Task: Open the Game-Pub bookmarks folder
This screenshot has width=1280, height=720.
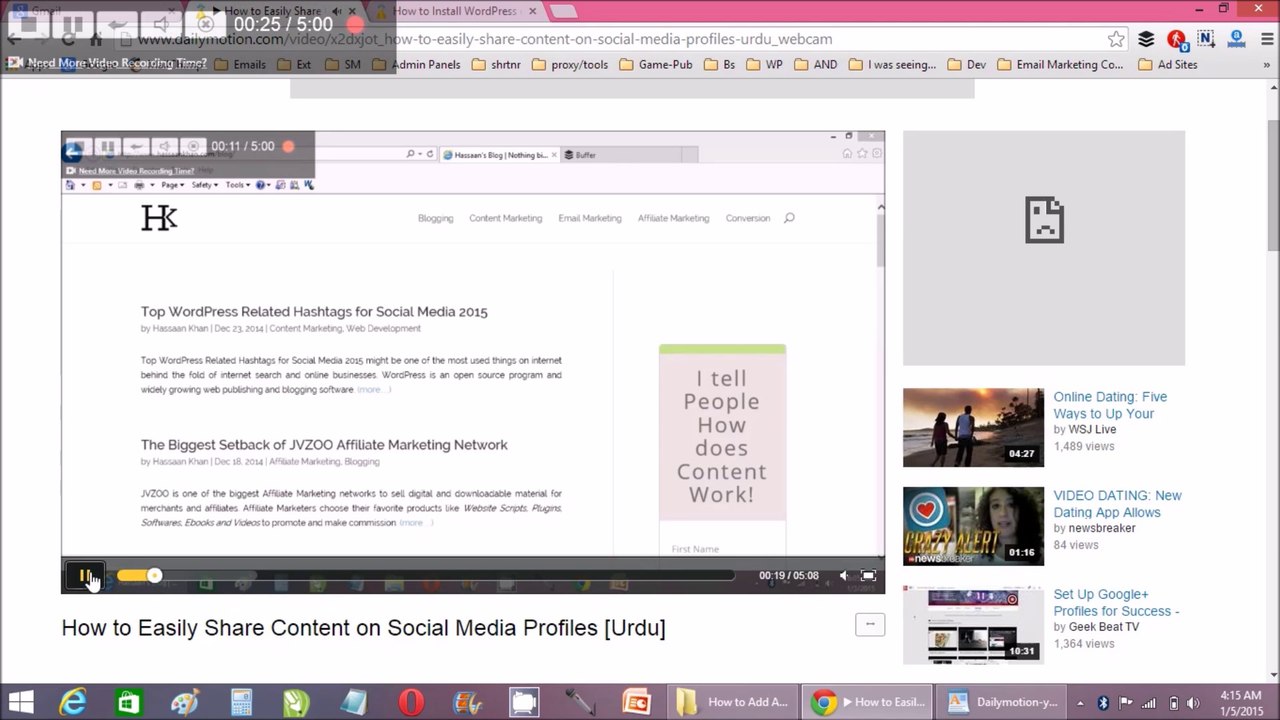Action: (656, 65)
